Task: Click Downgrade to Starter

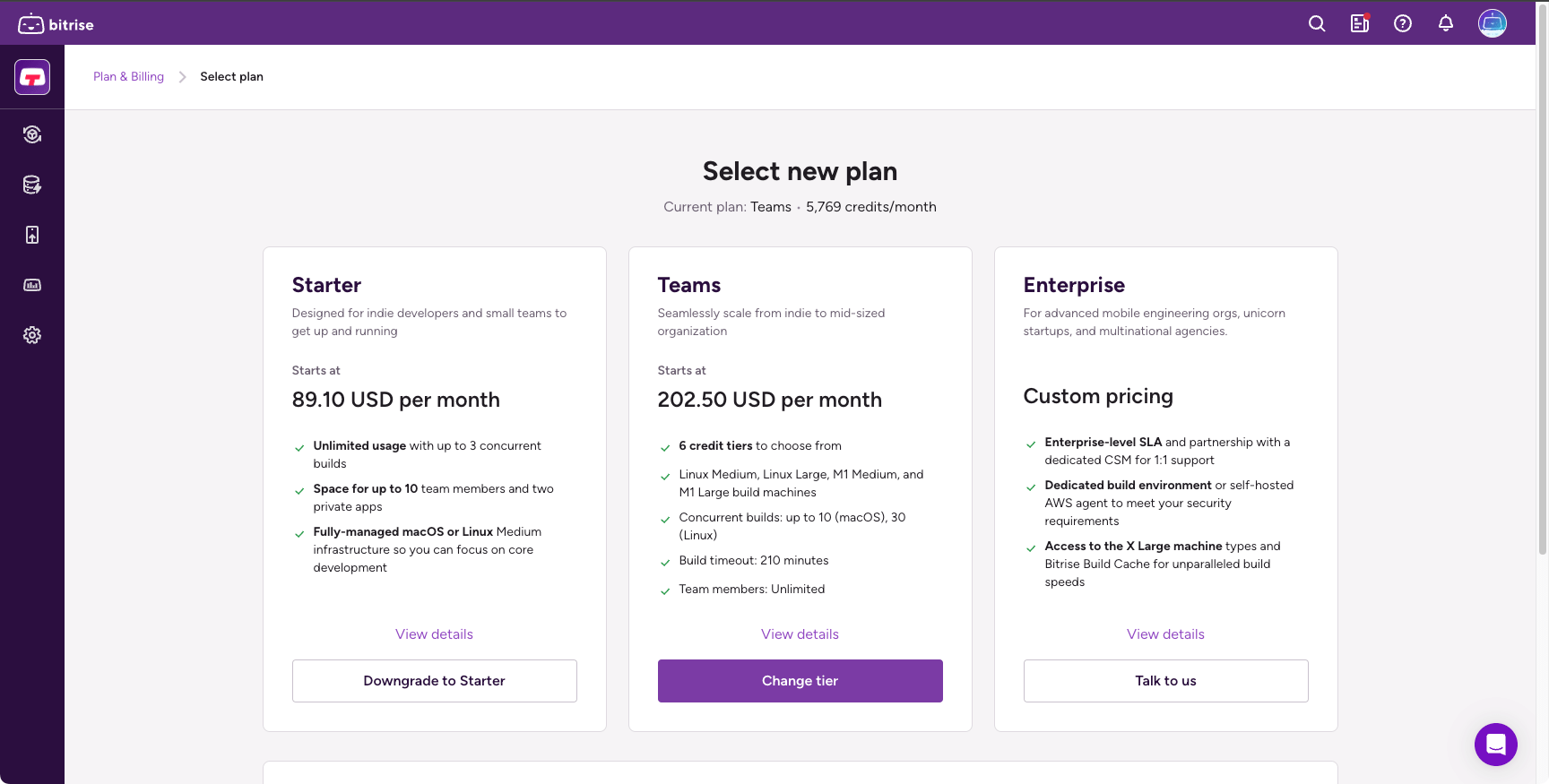Action: [434, 680]
